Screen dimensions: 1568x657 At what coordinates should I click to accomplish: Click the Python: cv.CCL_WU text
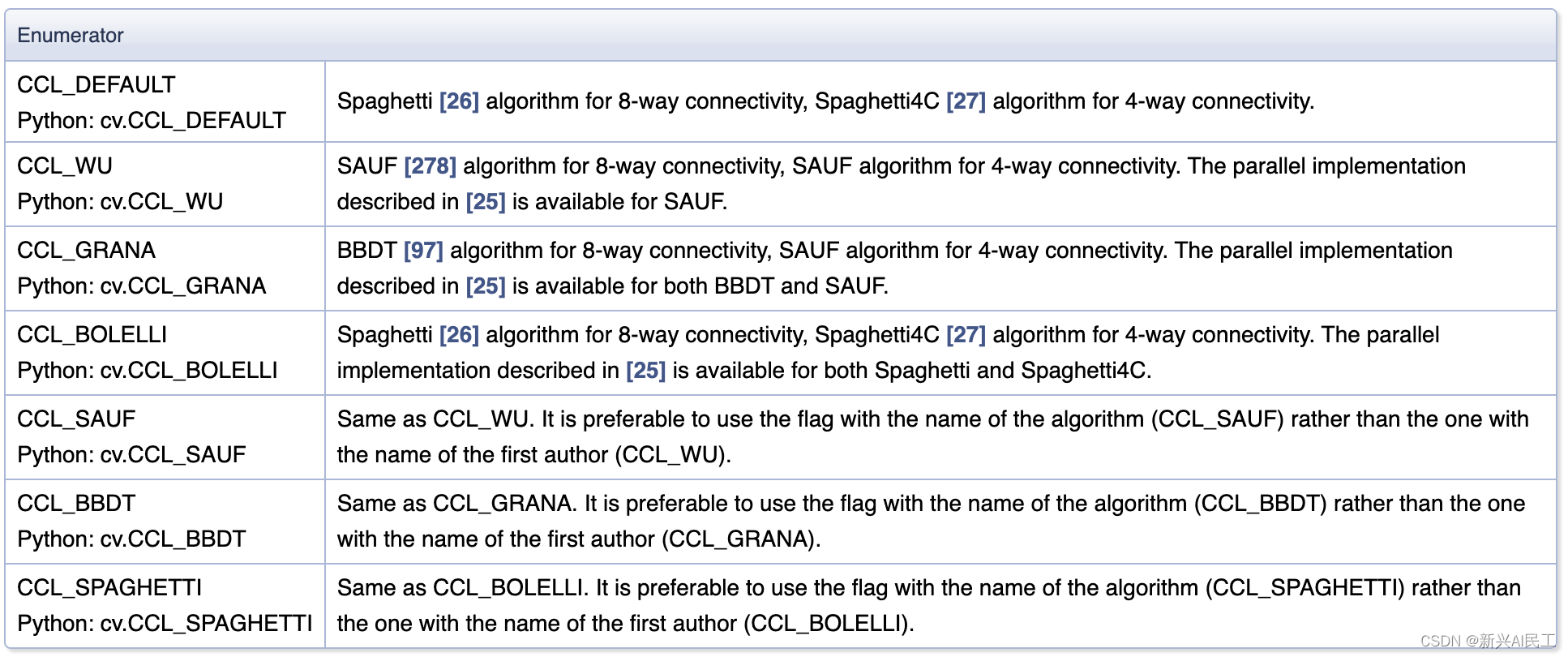120,202
